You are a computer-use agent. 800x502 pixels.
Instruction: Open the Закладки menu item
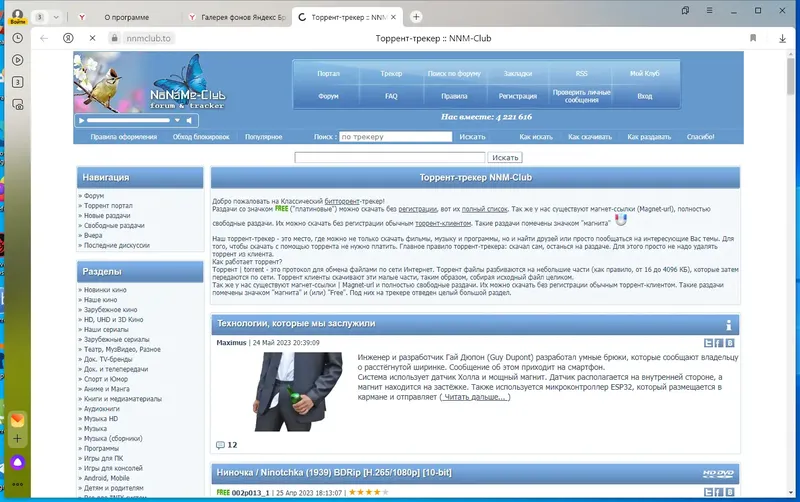(518, 73)
